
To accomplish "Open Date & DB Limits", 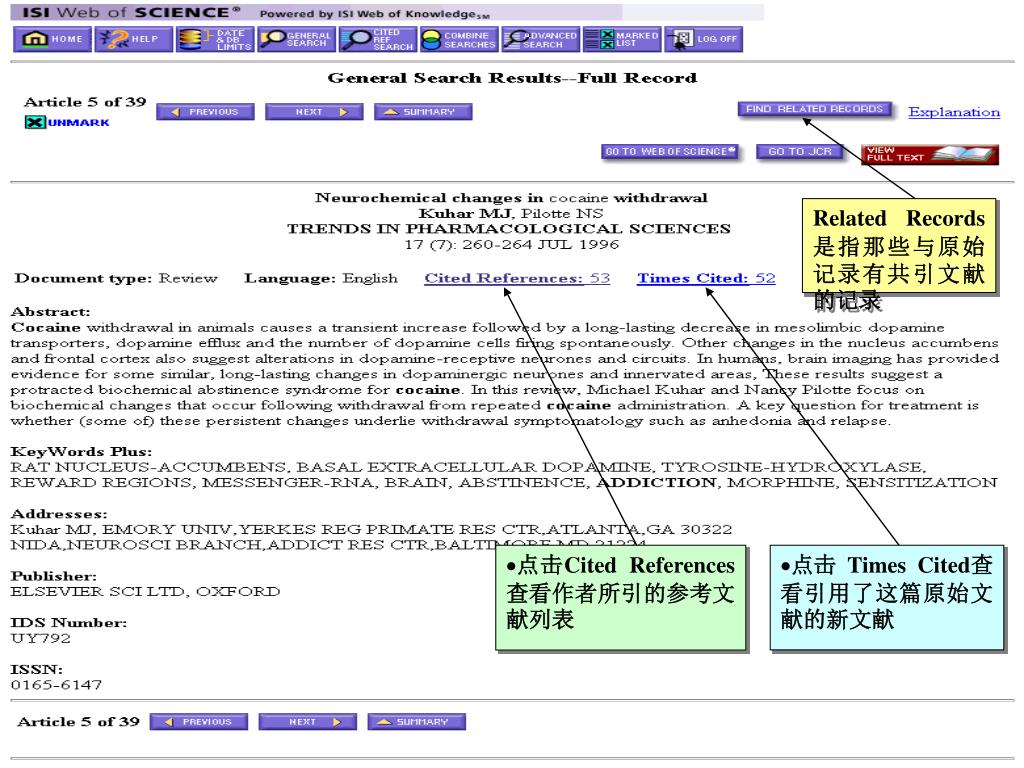I will [215, 39].
